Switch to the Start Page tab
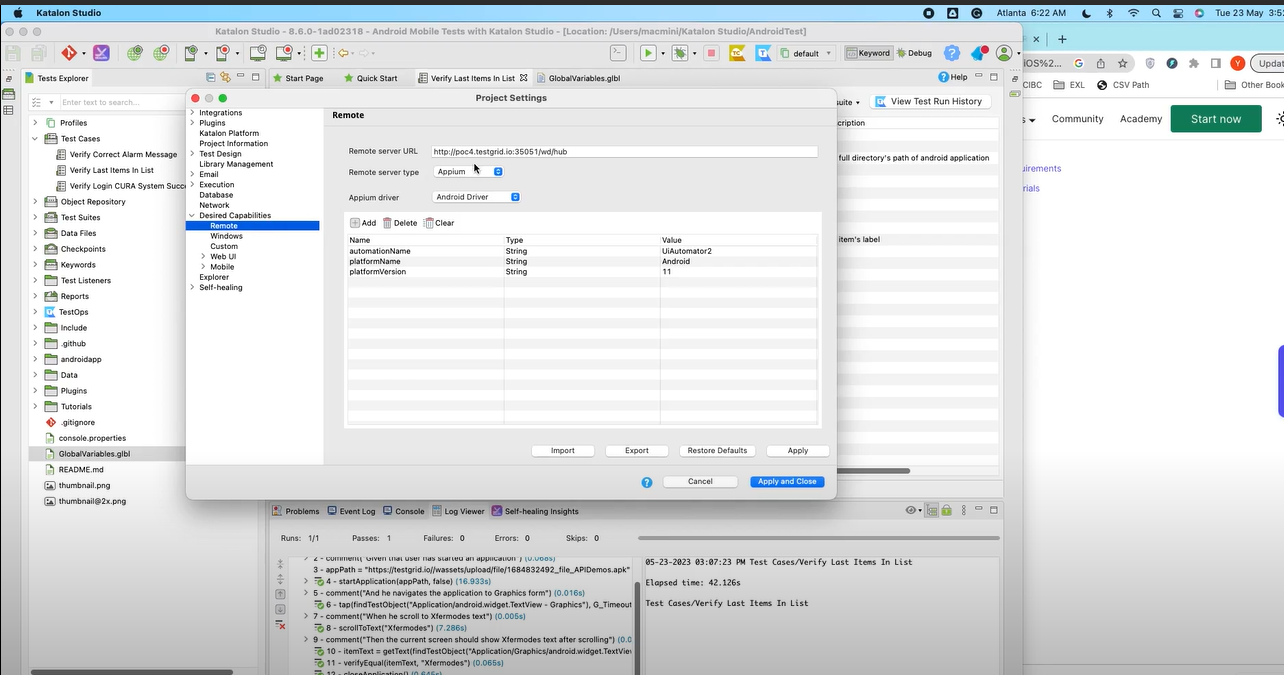Viewport: 1284px width, 675px height. coord(297,78)
